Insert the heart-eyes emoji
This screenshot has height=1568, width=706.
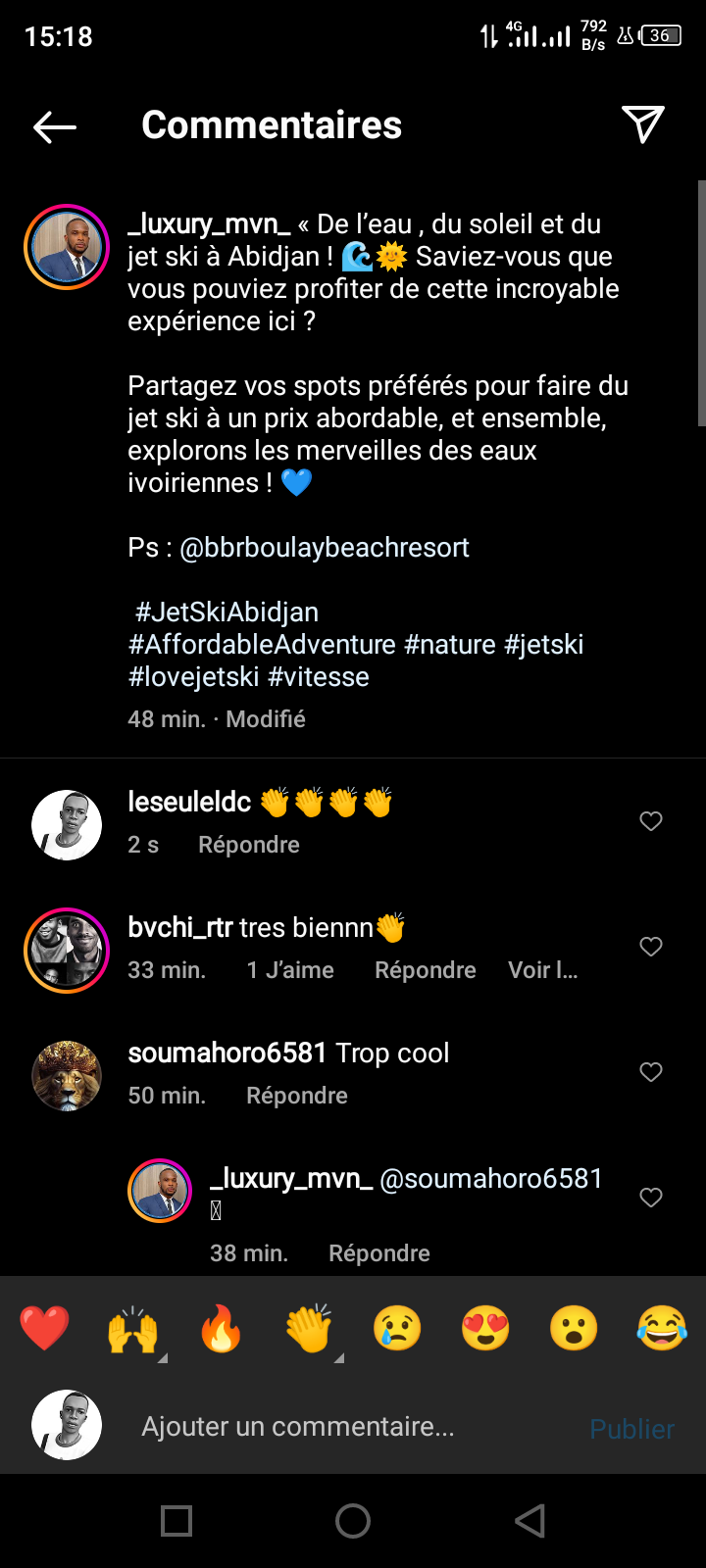click(485, 1329)
